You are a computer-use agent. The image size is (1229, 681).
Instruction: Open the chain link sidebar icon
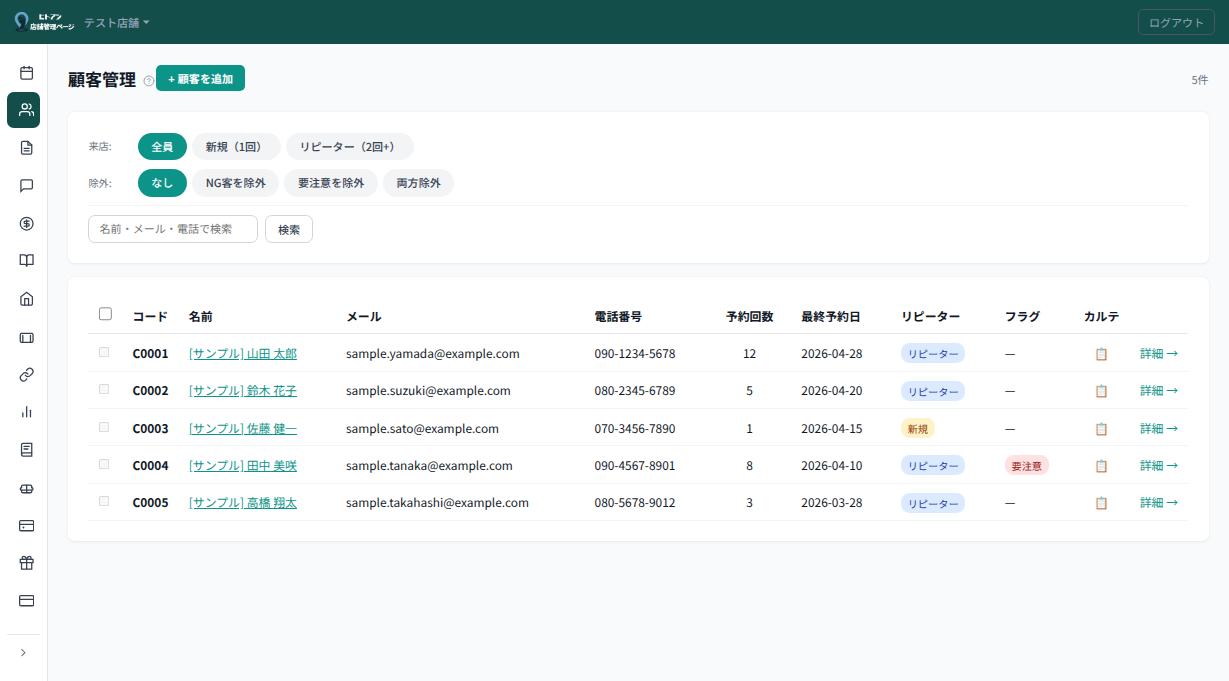[27, 375]
